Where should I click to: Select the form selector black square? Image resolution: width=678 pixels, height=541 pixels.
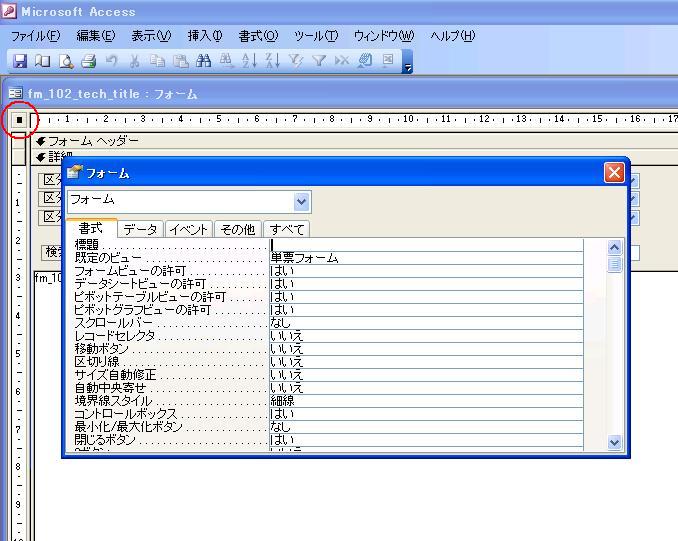point(18,120)
